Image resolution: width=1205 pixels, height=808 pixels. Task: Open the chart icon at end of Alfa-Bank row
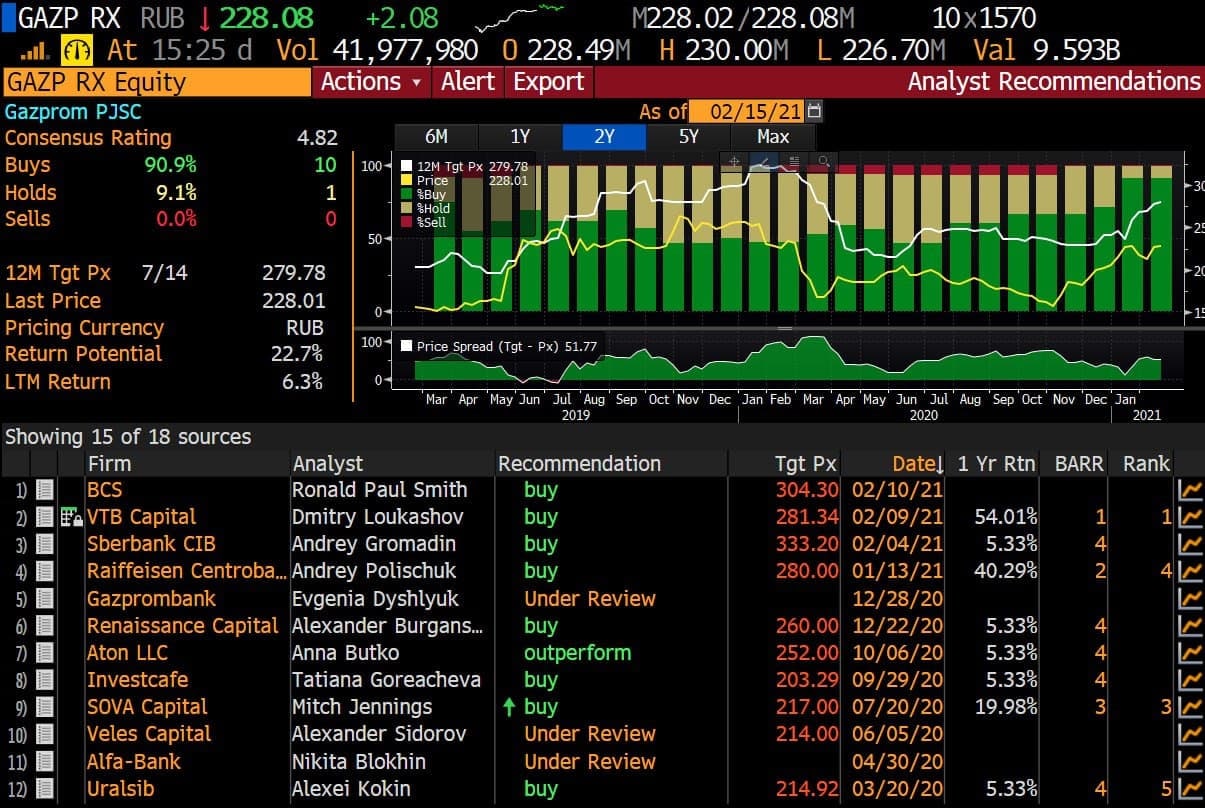pos(1190,761)
